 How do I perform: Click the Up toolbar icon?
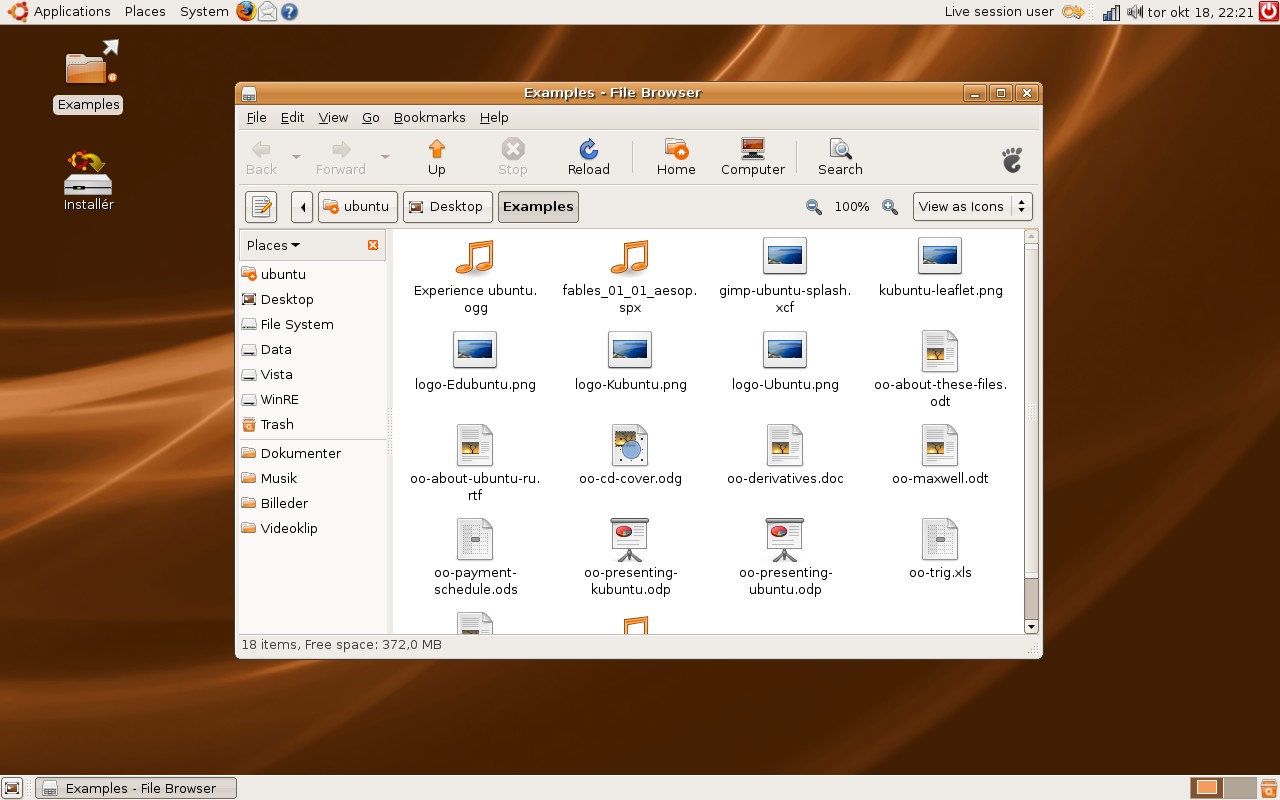click(x=436, y=157)
